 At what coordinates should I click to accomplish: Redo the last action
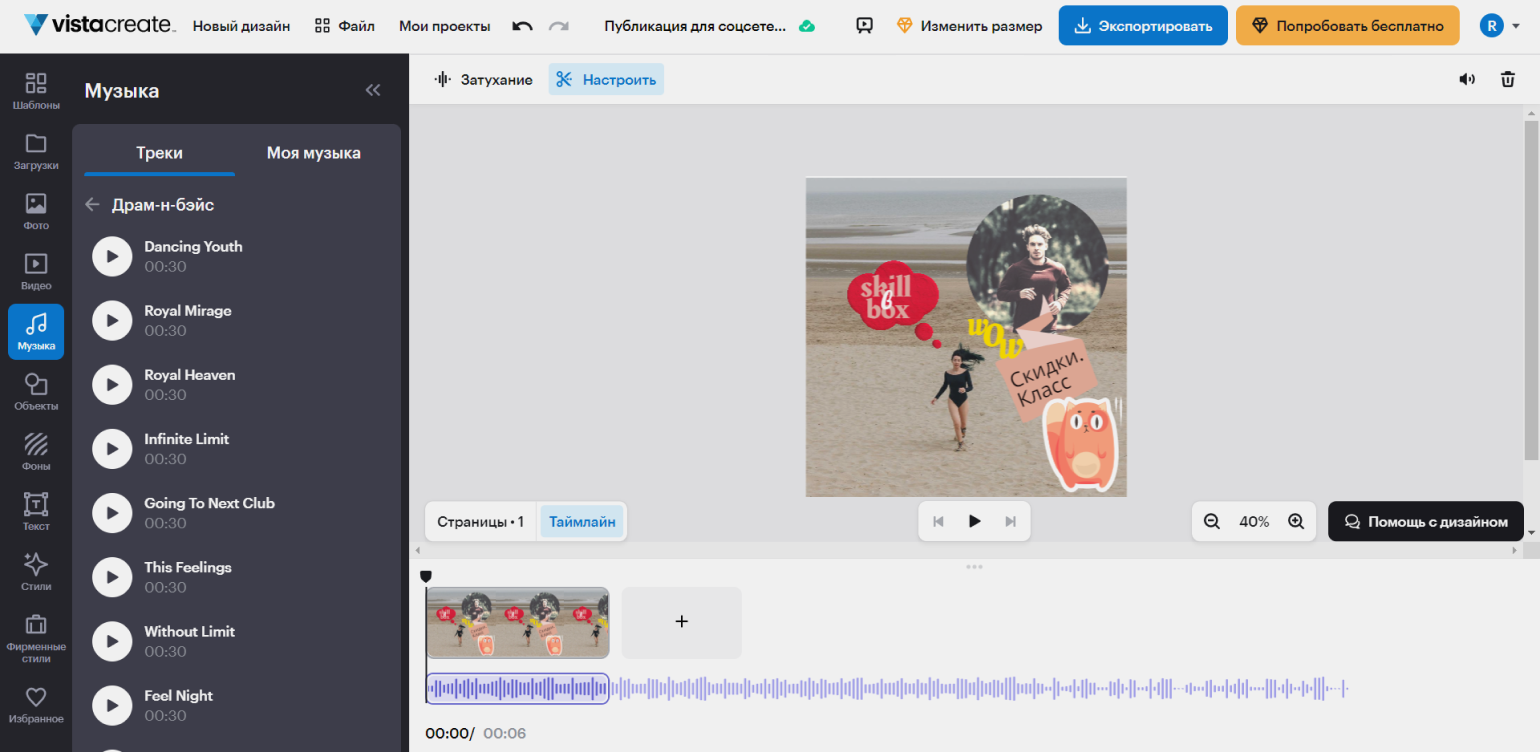(x=559, y=26)
